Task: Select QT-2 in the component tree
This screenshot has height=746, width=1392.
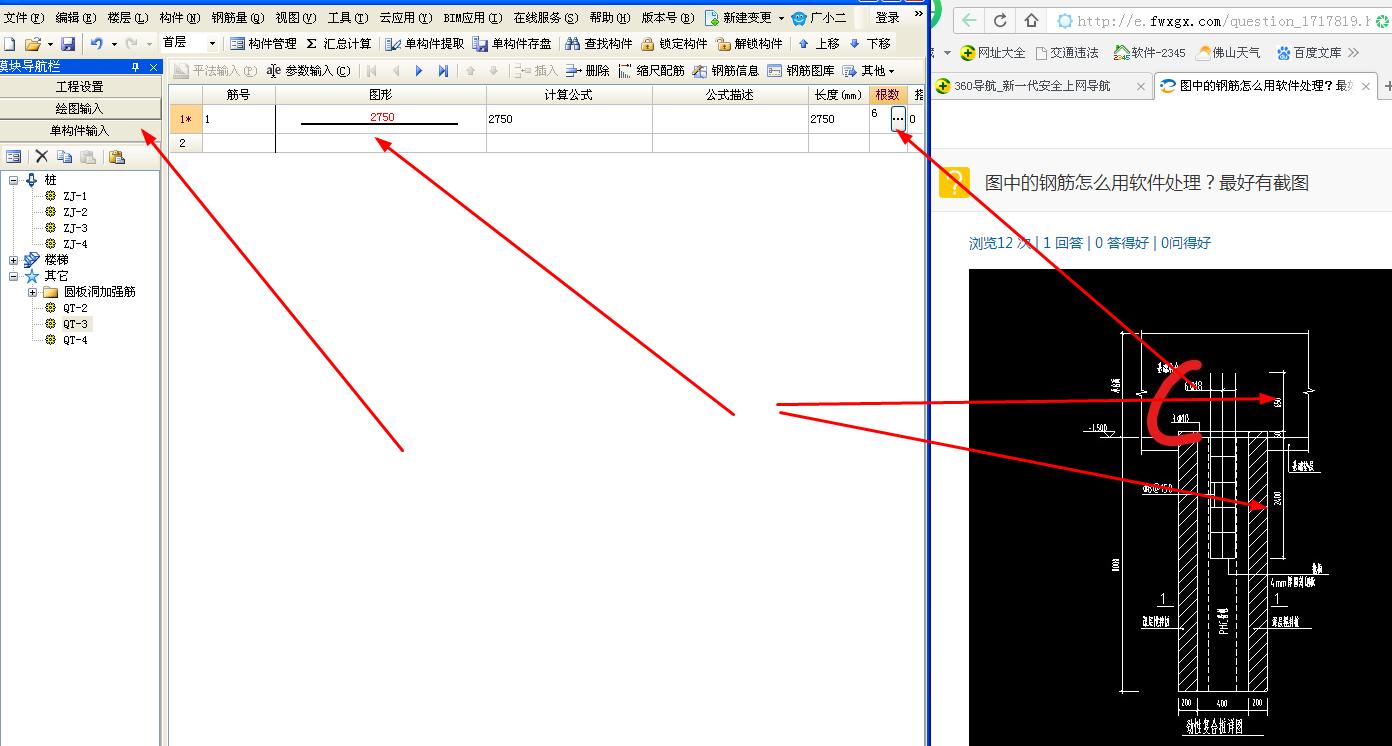Action: click(x=75, y=308)
